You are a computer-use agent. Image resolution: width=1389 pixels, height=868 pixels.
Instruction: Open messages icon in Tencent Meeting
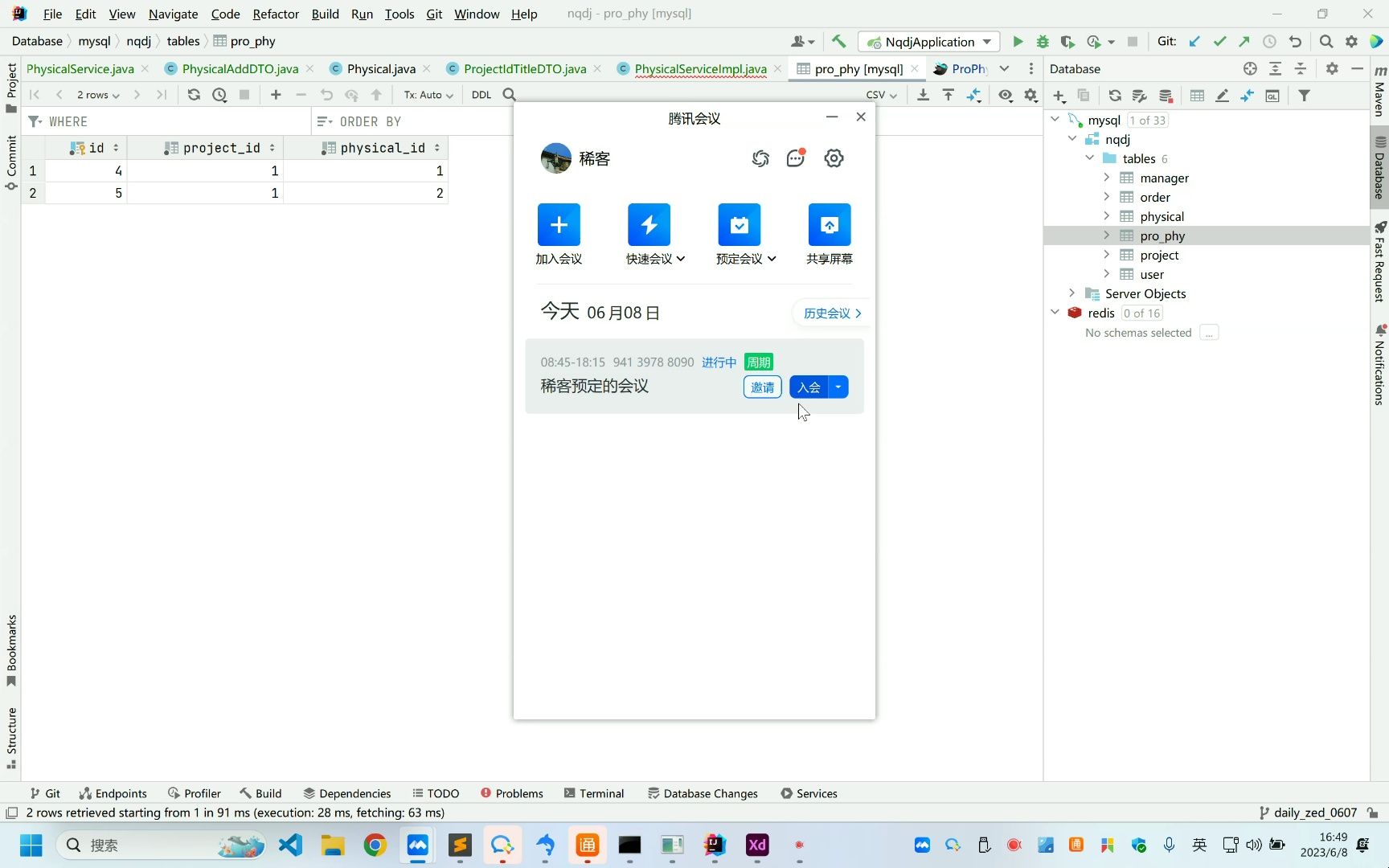click(796, 158)
